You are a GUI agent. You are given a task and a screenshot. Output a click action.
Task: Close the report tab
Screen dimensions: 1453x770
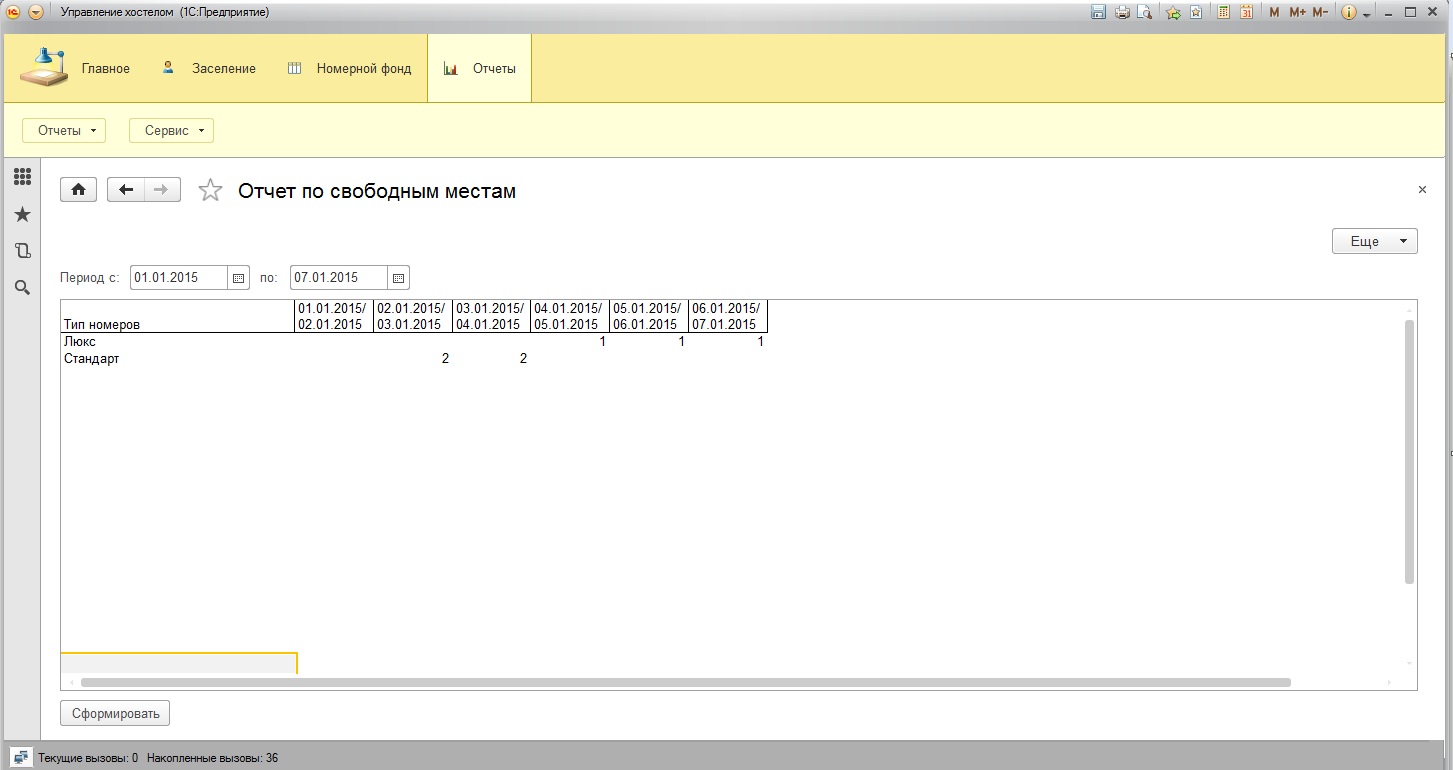(x=1422, y=189)
